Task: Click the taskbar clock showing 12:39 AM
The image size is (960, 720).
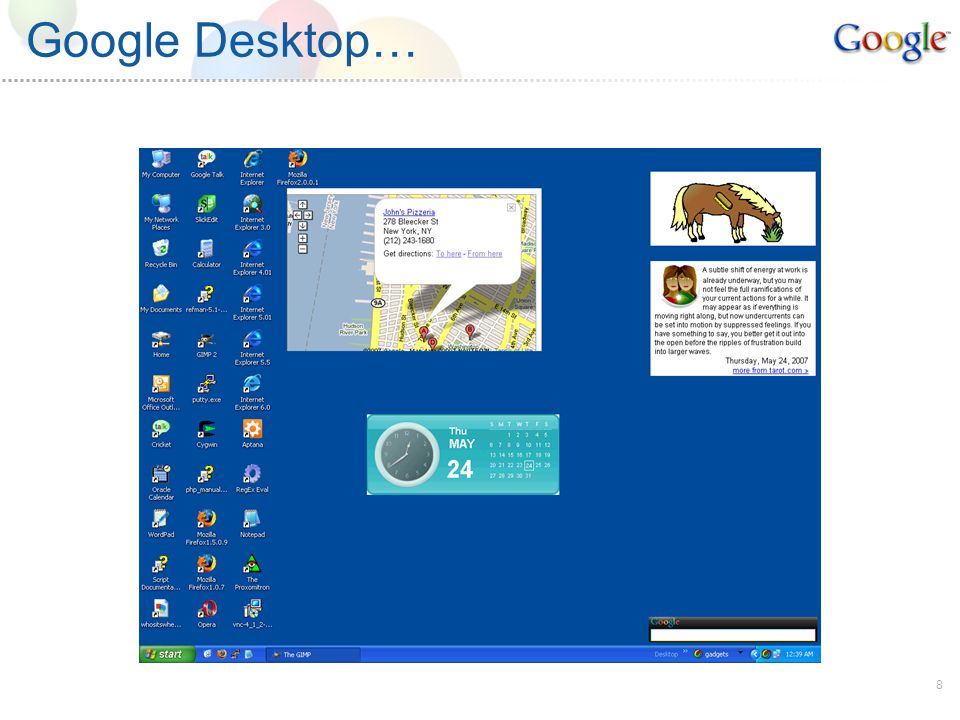Action: click(x=799, y=654)
